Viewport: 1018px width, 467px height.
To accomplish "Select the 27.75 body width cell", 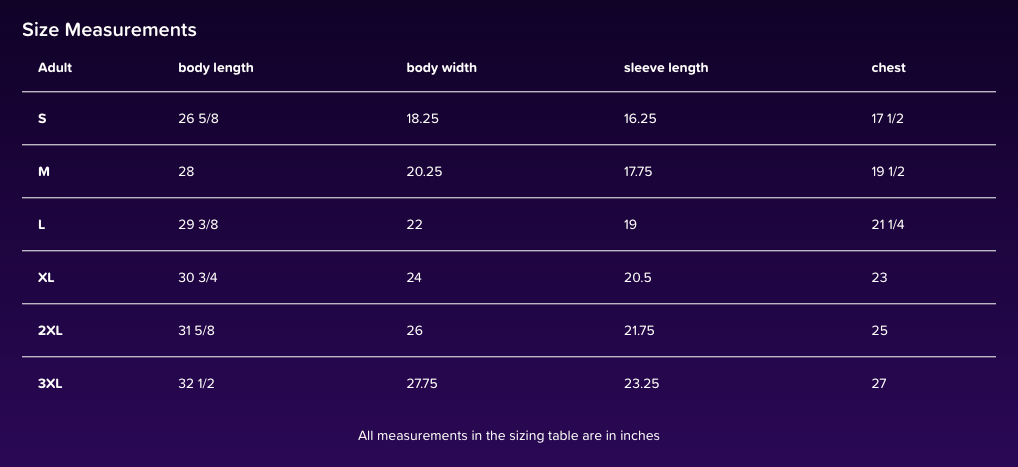I will (x=421, y=383).
